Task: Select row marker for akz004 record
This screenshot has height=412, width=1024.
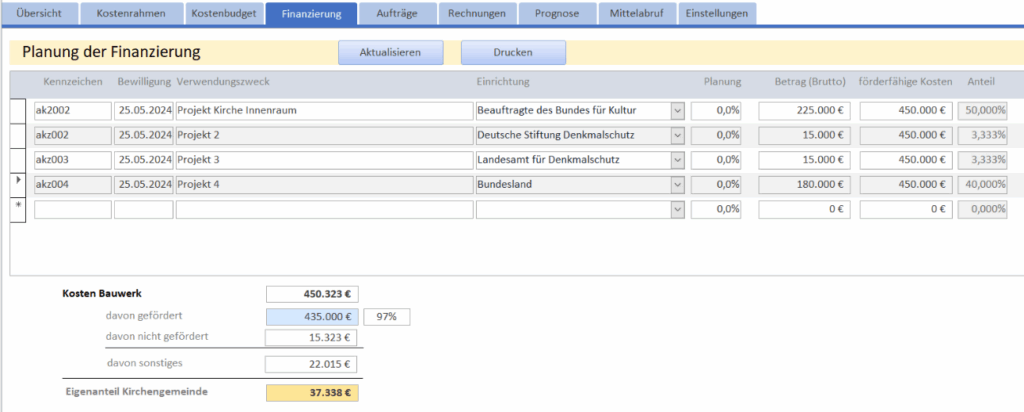Action: (x=18, y=184)
